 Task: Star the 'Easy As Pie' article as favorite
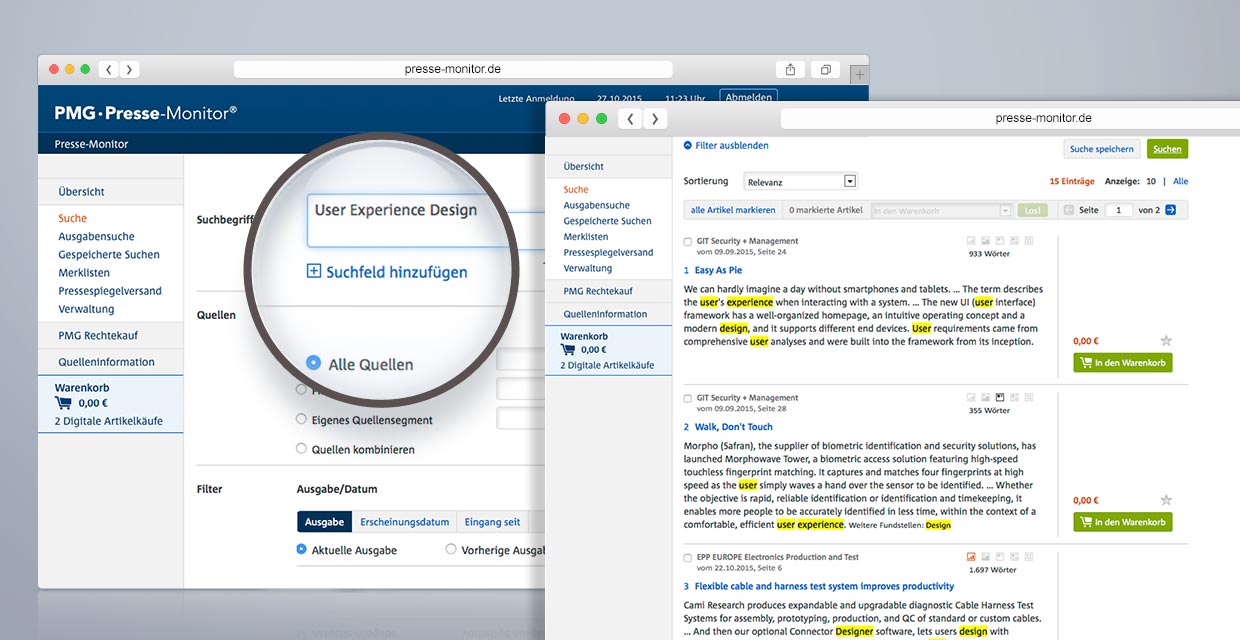click(1165, 341)
